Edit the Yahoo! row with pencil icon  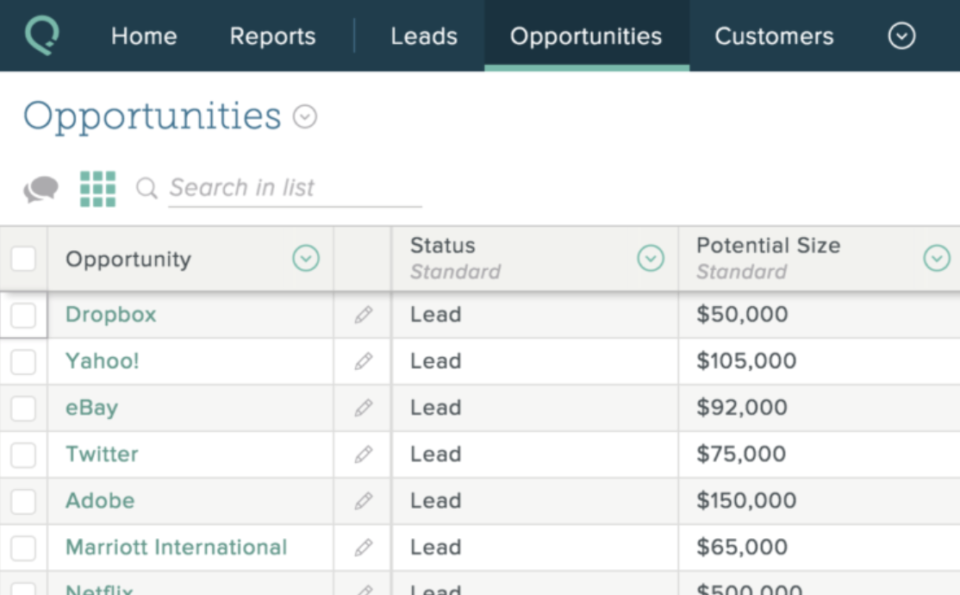363,361
